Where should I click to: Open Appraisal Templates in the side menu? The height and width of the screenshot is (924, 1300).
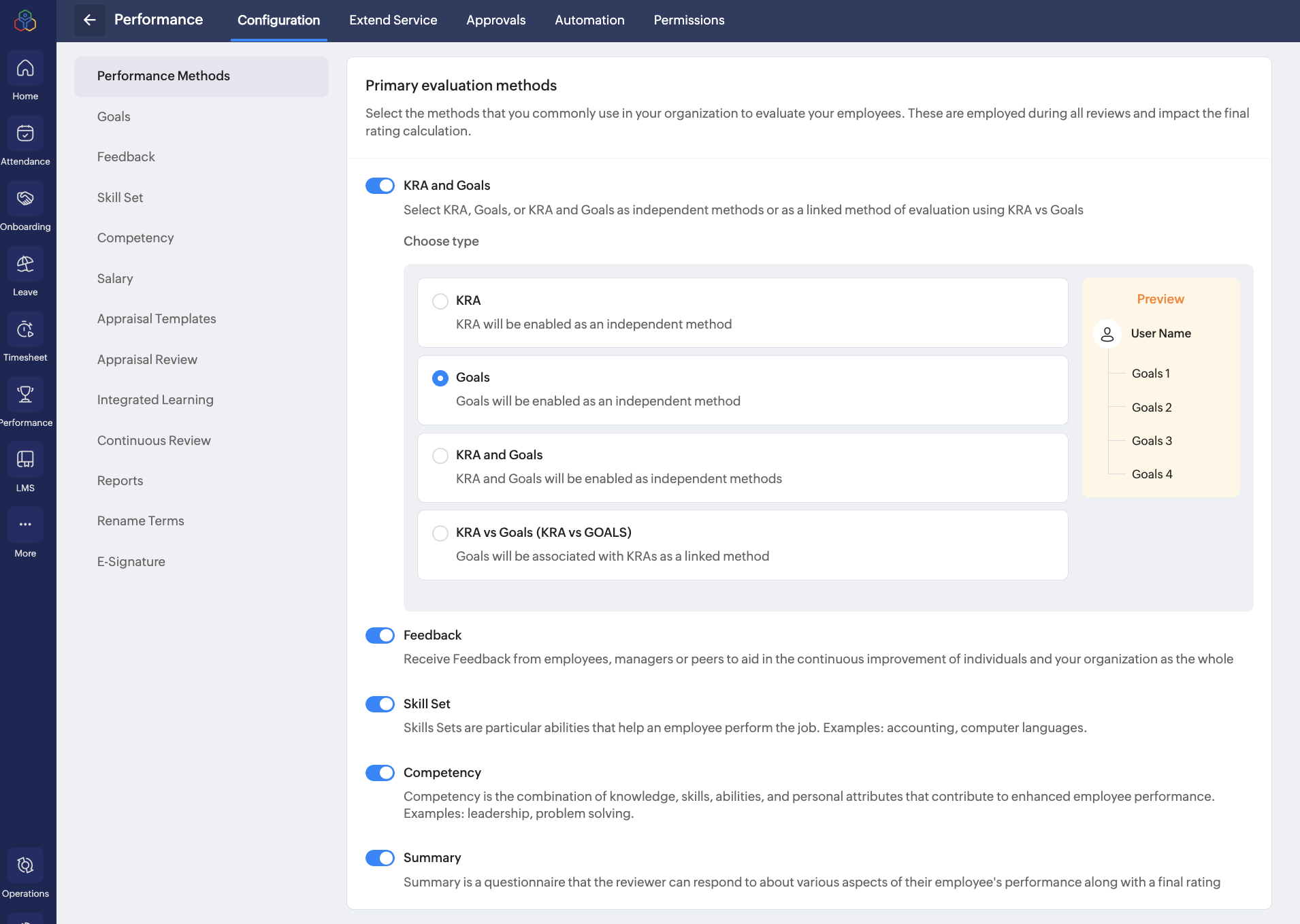click(157, 318)
